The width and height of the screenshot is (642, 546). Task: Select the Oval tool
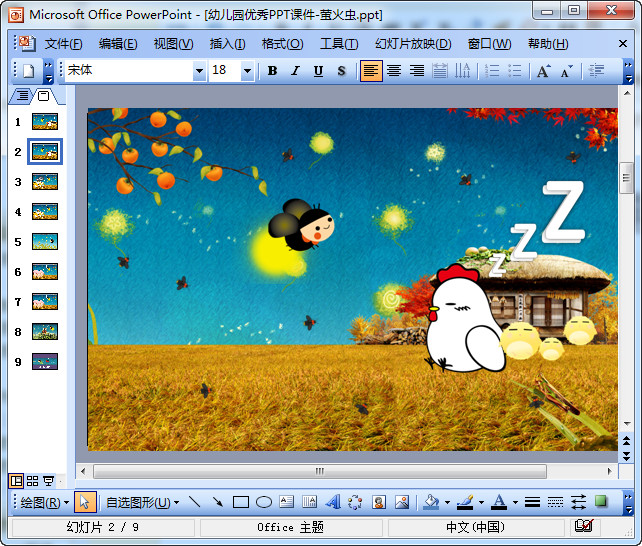pos(264,502)
